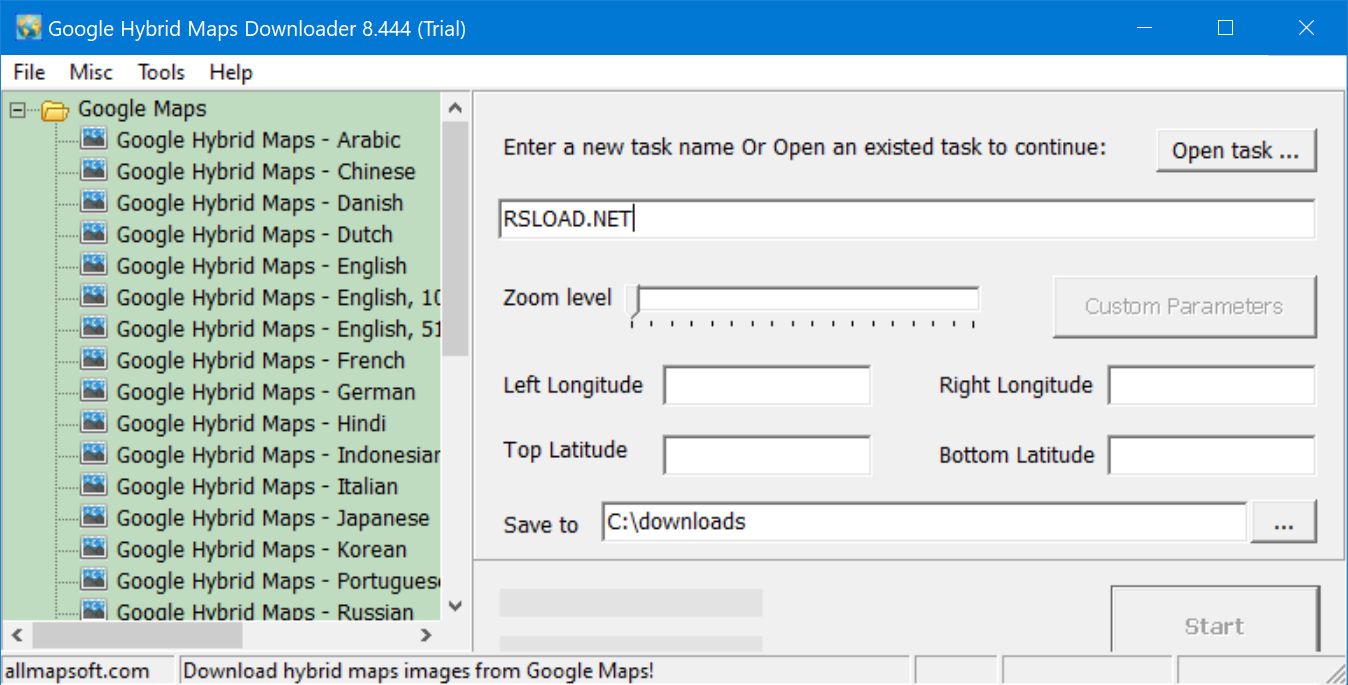Browse for save folder with ... button

1285,522
